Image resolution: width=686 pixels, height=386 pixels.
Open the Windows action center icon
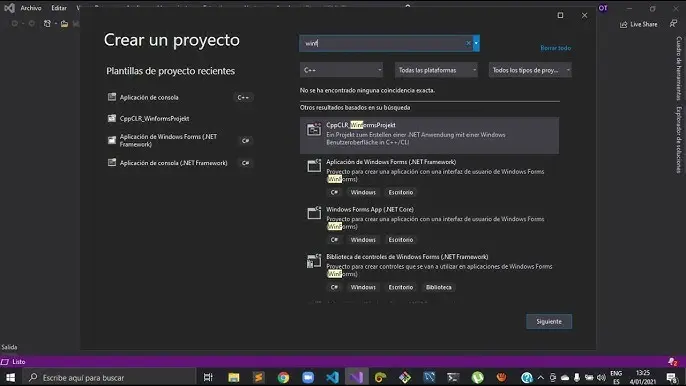pos(671,377)
